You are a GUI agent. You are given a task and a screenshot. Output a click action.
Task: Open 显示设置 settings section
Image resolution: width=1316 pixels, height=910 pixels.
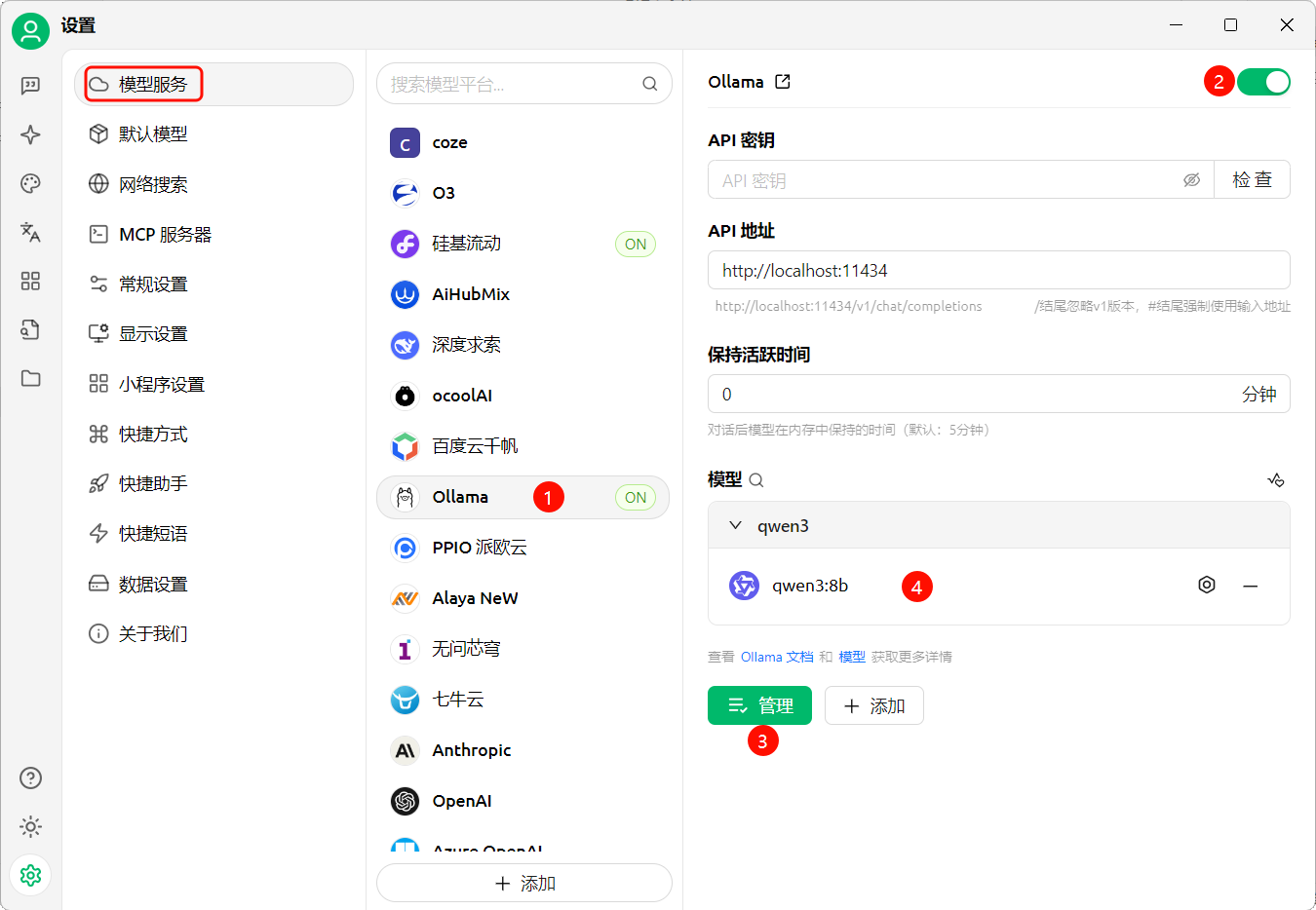click(213, 333)
